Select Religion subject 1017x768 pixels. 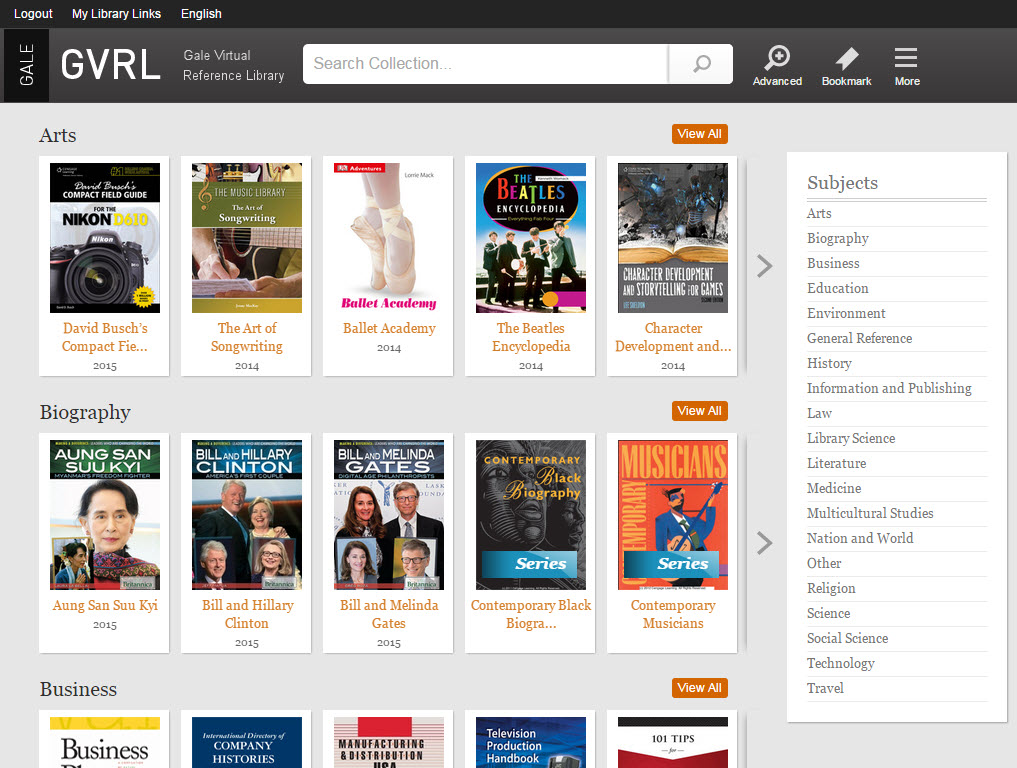[x=831, y=588]
